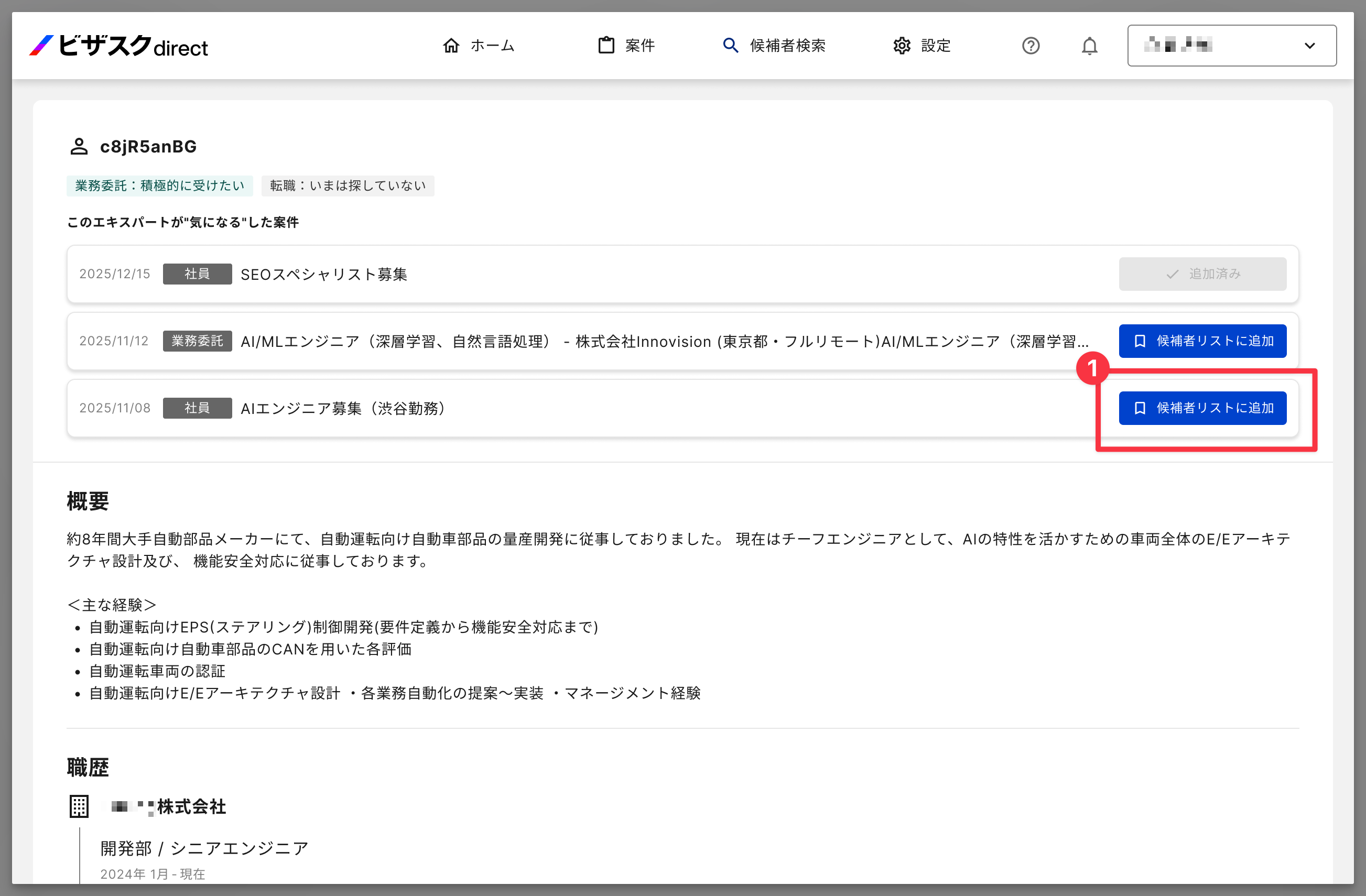
Task: Click the date 2025/11/12
Action: pyautogui.click(x=114, y=341)
